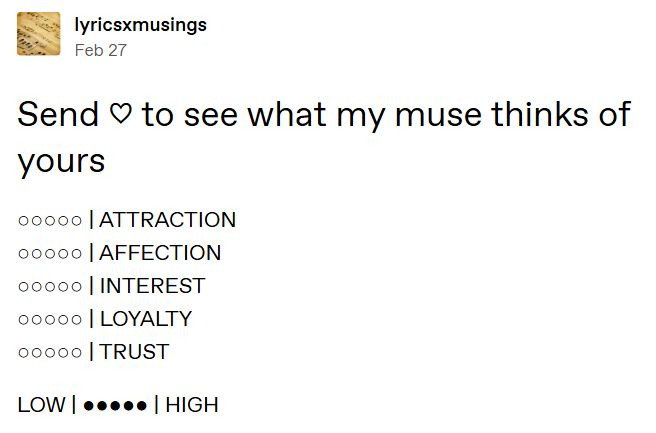This screenshot has width=656, height=433.
Task: Click first filled dot in LOW-HIGH legend
Action: 89,406
